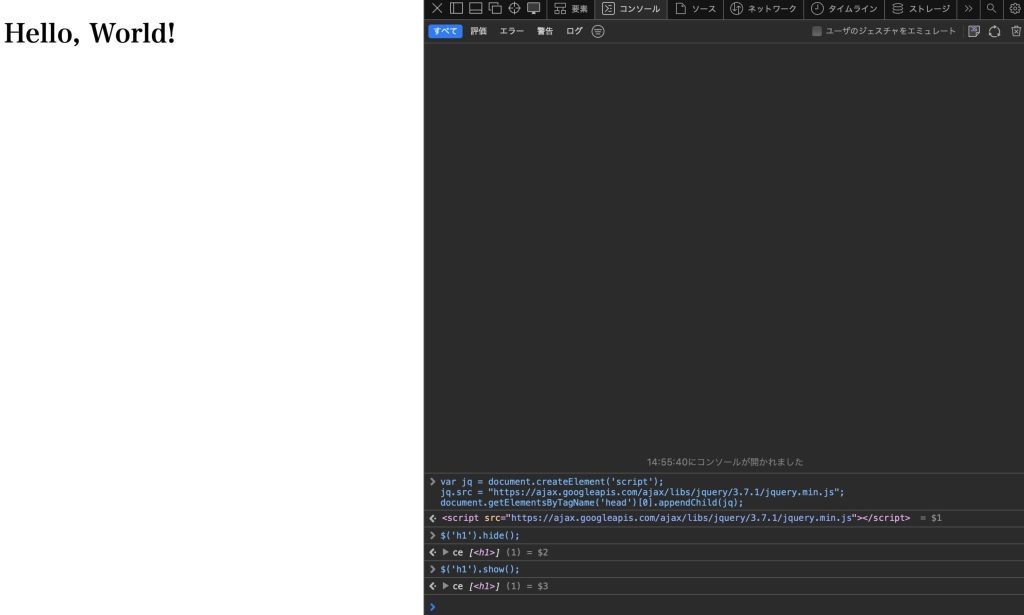
Task: Select the すべて (All) console filter
Action: click(x=445, y=31)
